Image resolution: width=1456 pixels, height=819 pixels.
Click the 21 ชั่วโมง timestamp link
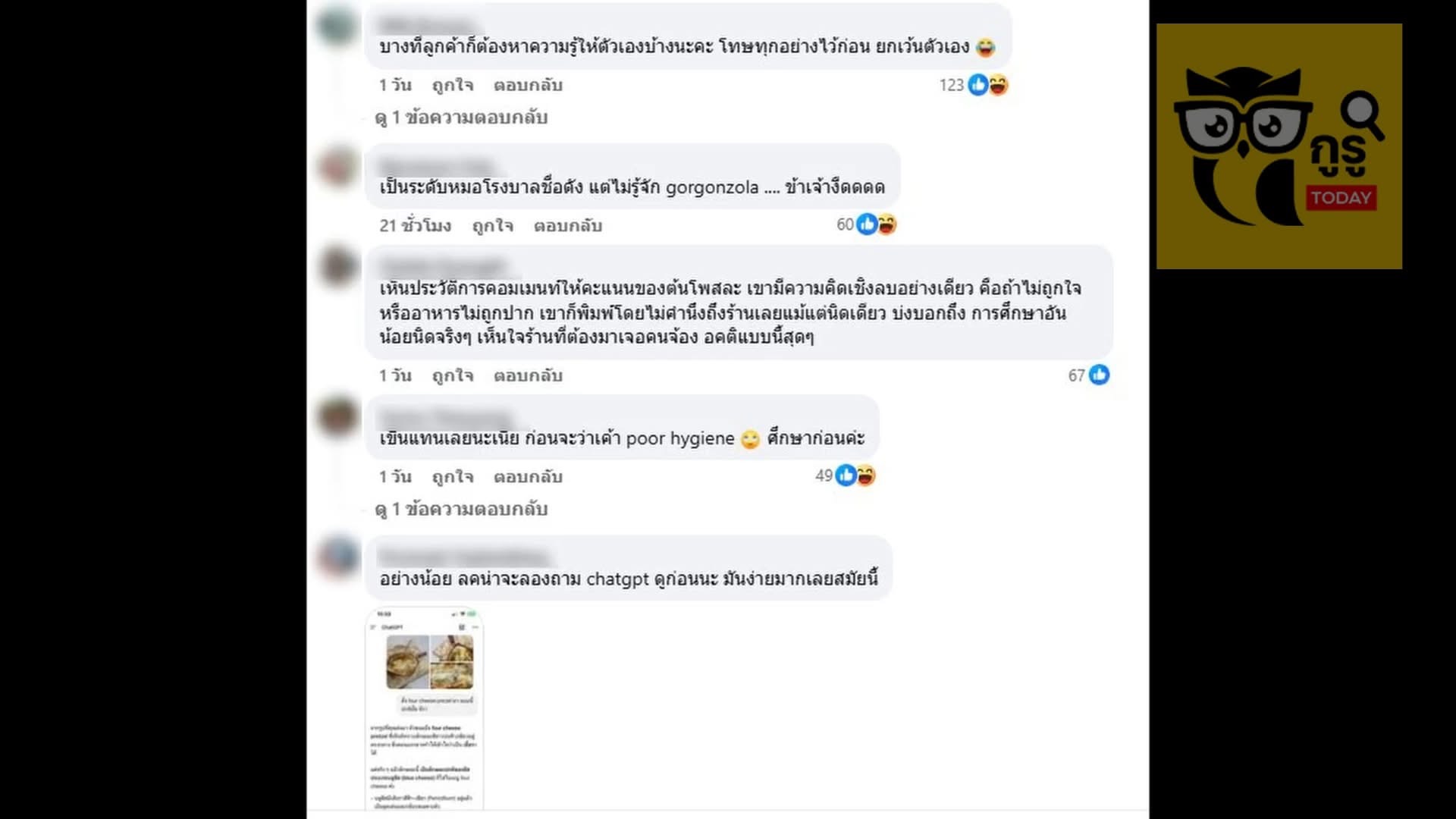coord(416,226)
